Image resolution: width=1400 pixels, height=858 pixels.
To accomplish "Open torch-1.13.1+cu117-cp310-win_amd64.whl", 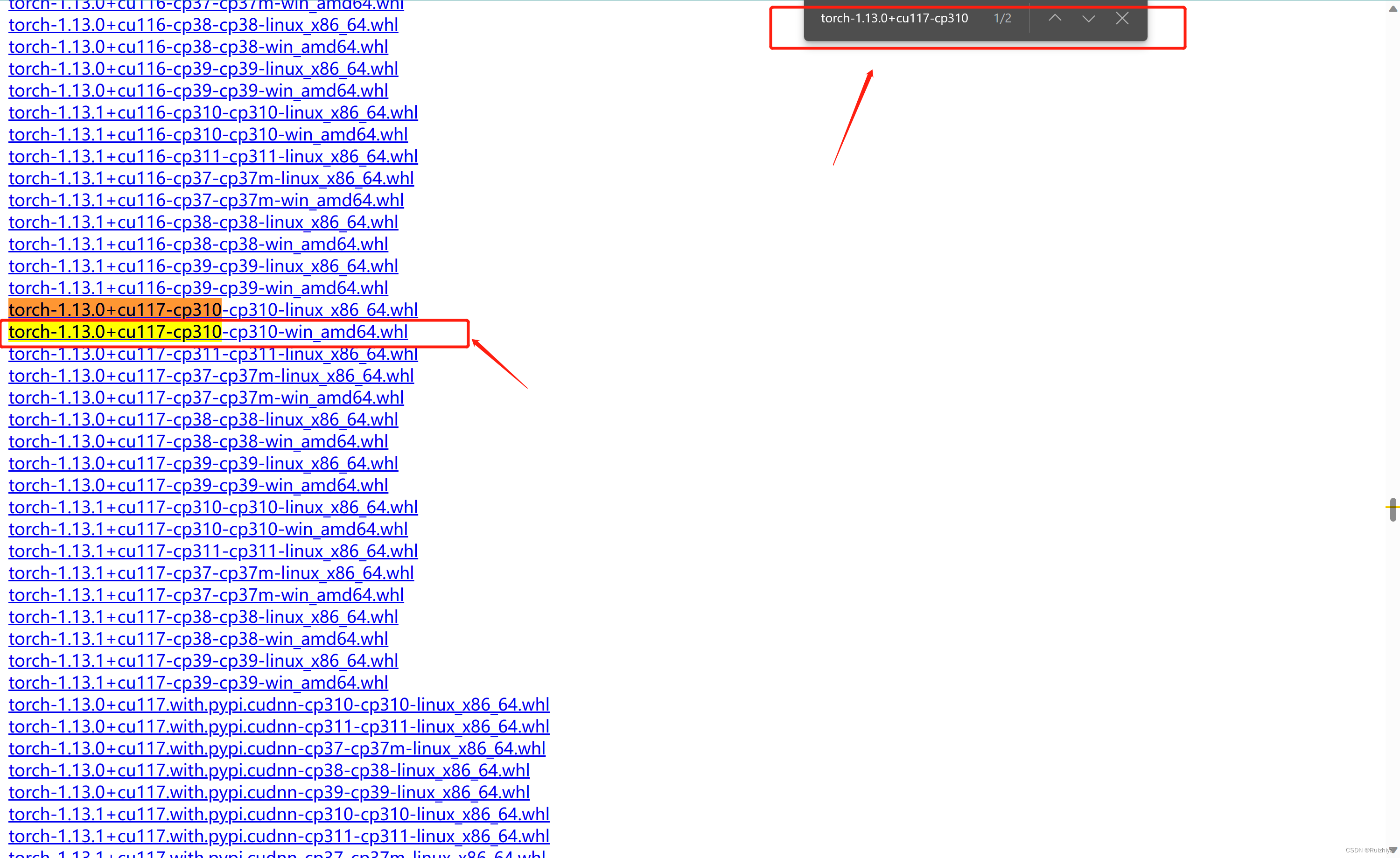I will [208, 528].
